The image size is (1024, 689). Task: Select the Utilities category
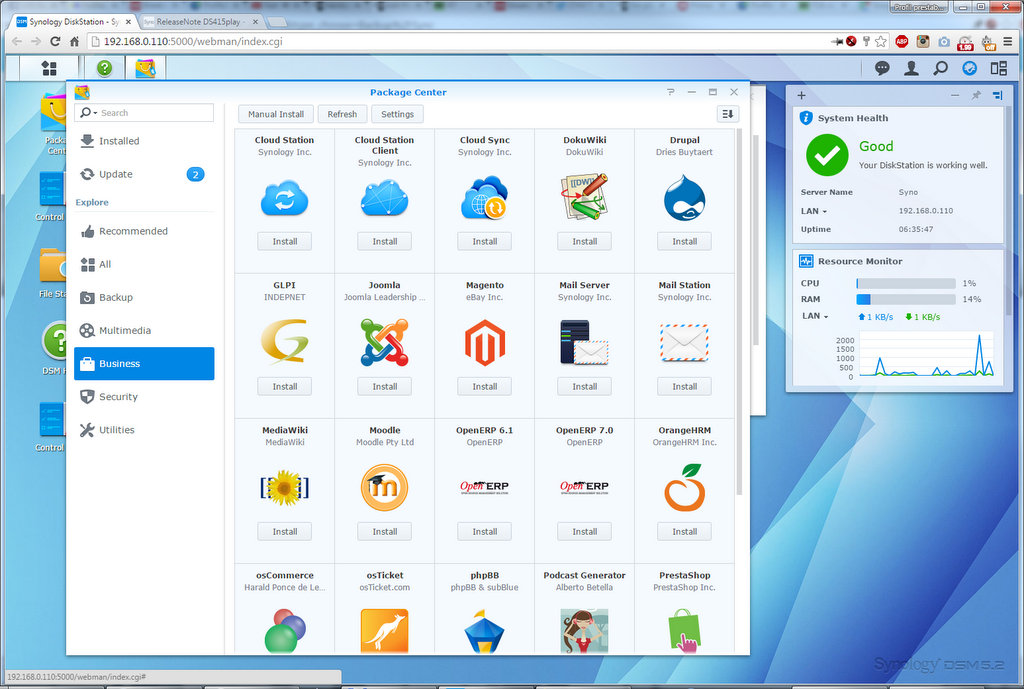click(x=144, y=430)
